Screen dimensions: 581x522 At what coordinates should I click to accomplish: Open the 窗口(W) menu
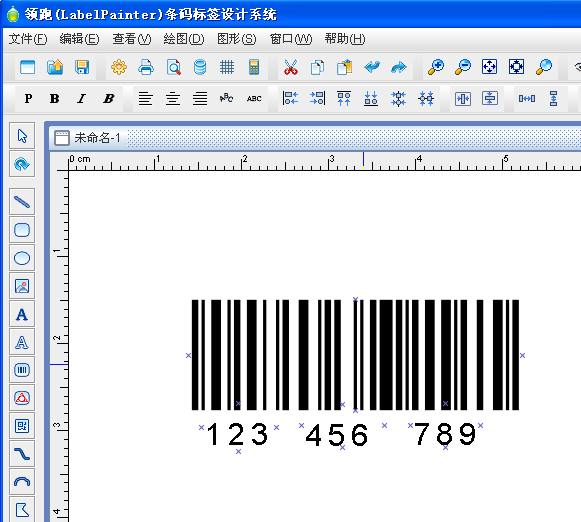point(291,39)
